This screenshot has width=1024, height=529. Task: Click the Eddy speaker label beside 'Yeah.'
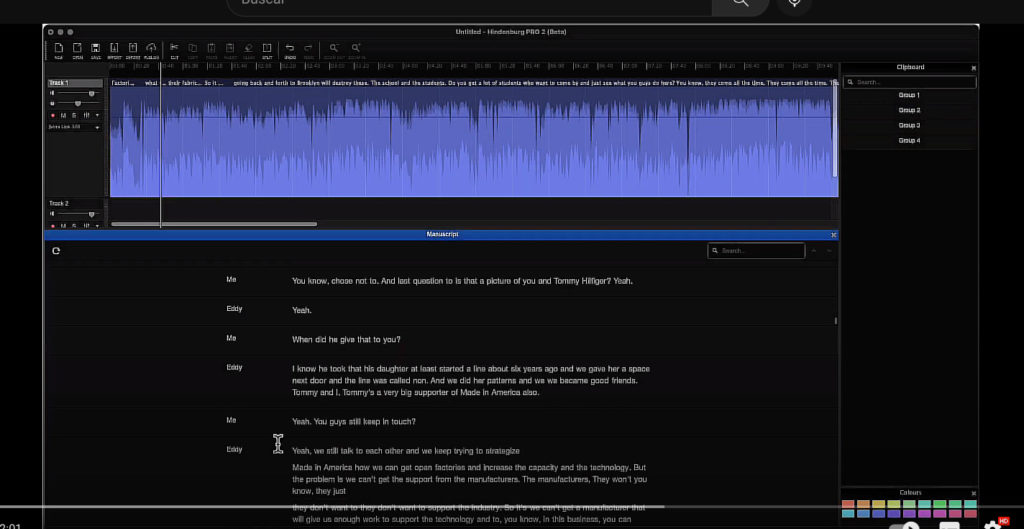[234, 308]
